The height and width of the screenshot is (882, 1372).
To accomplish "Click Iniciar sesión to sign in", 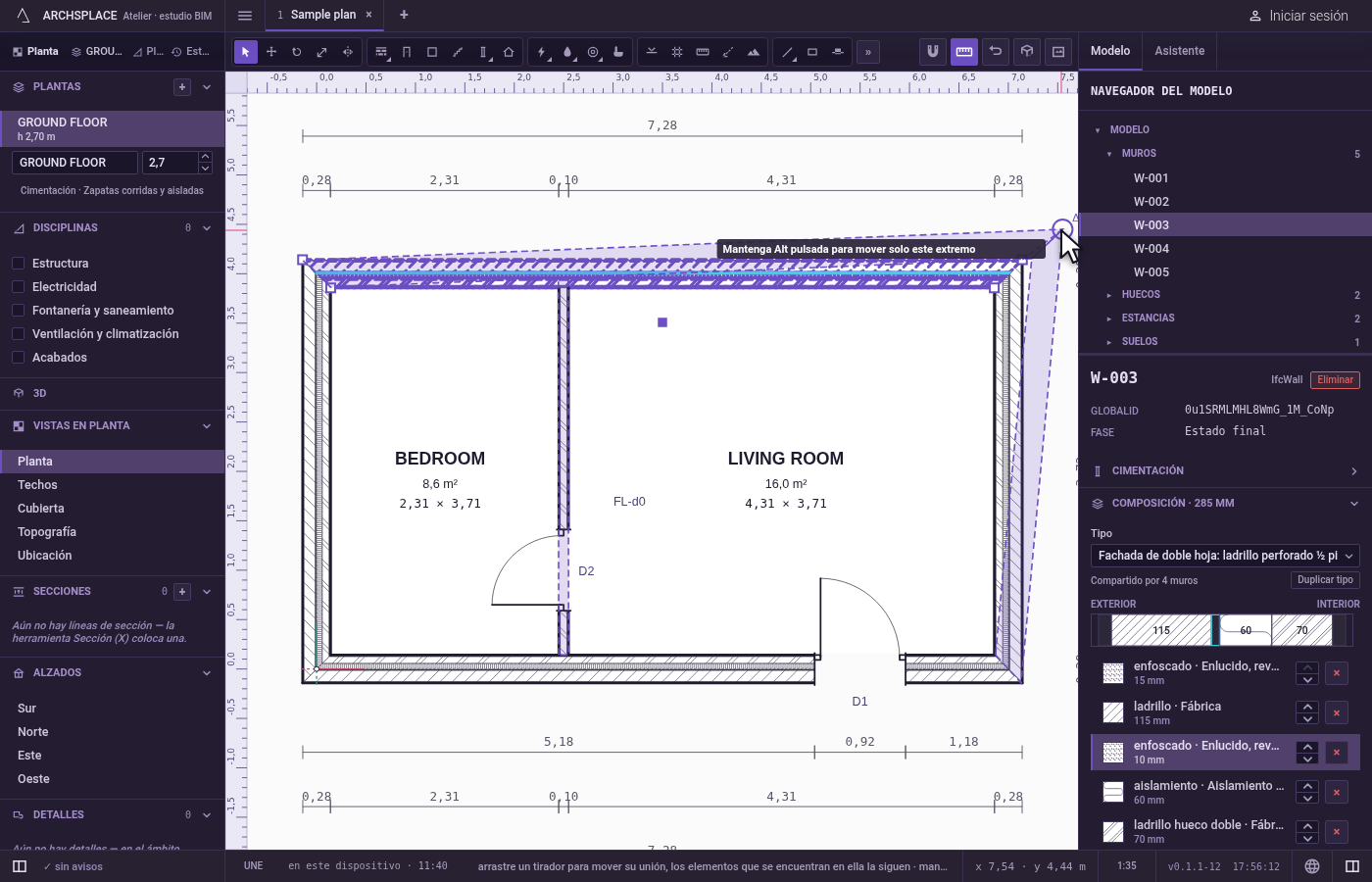I will (x=1297, y=16).
